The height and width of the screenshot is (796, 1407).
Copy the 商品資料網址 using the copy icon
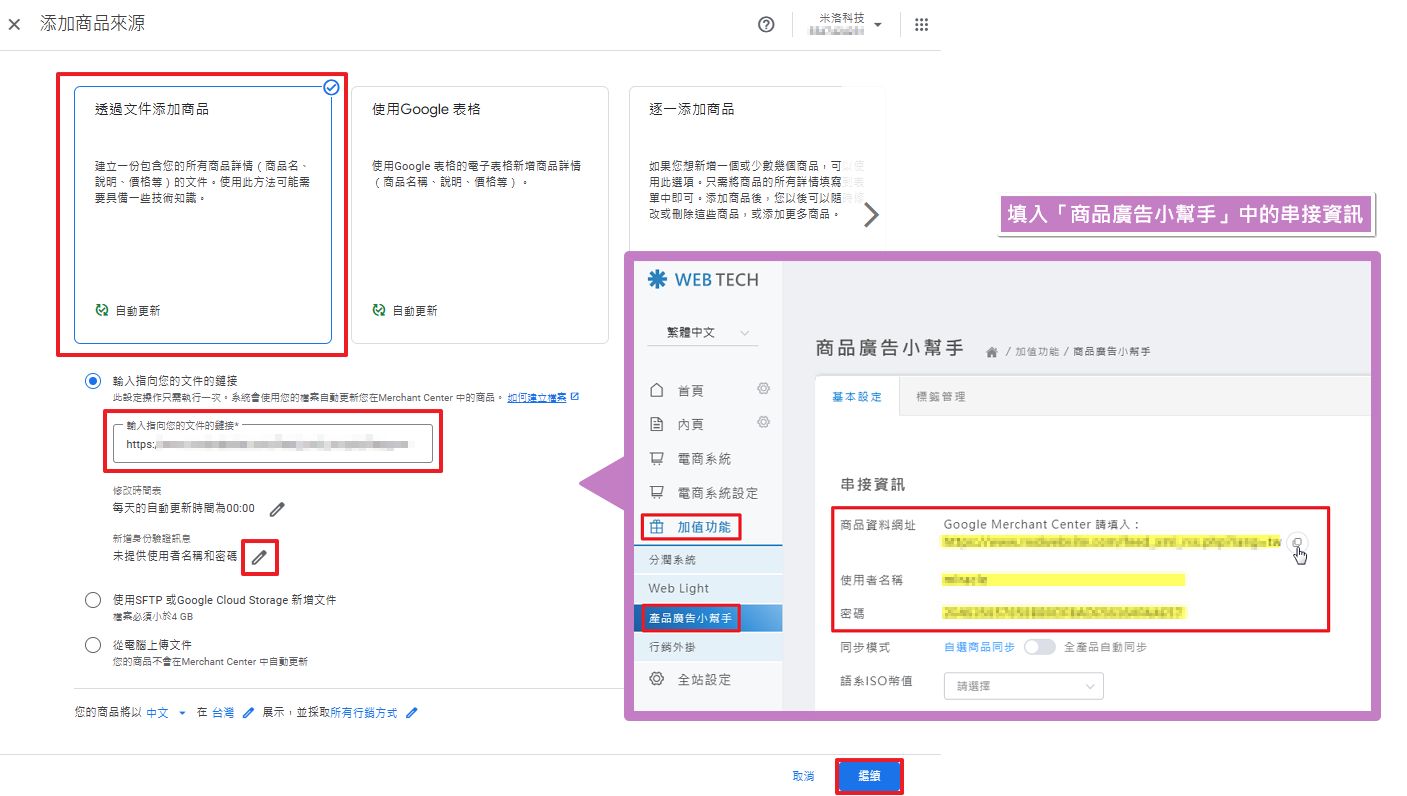click(1297, 542)
